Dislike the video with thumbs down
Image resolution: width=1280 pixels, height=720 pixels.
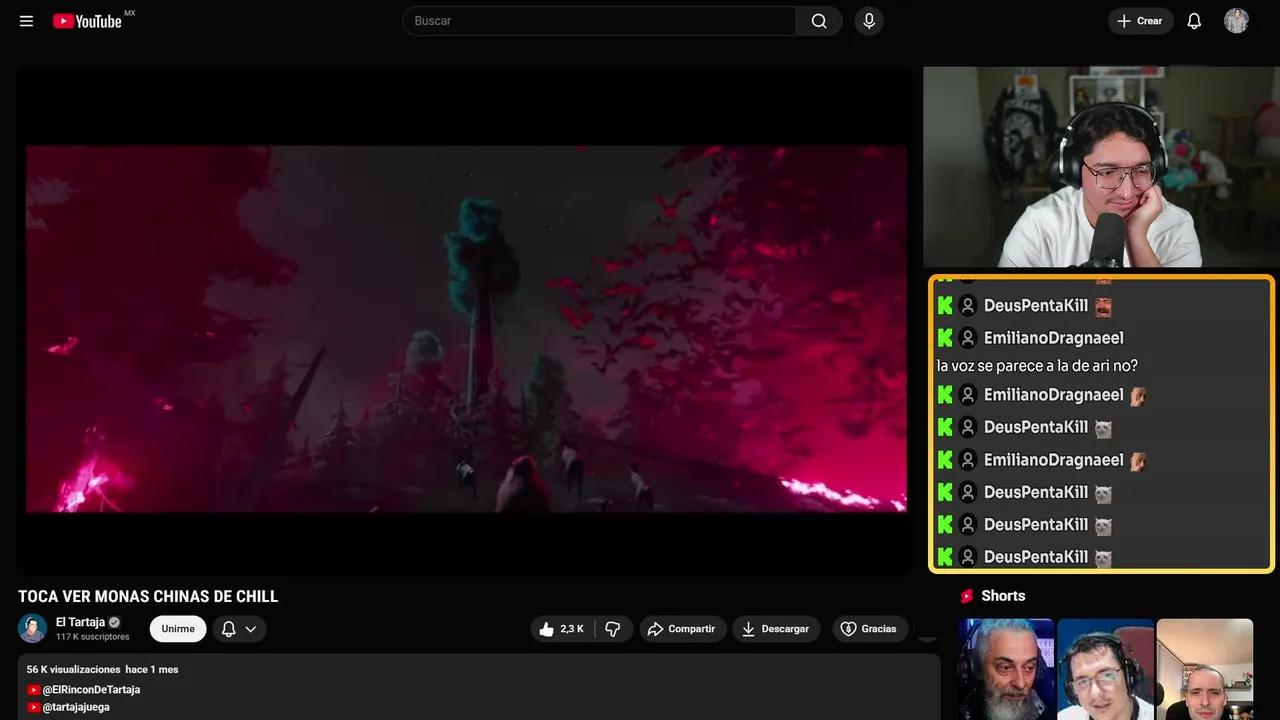coord(613,629)
